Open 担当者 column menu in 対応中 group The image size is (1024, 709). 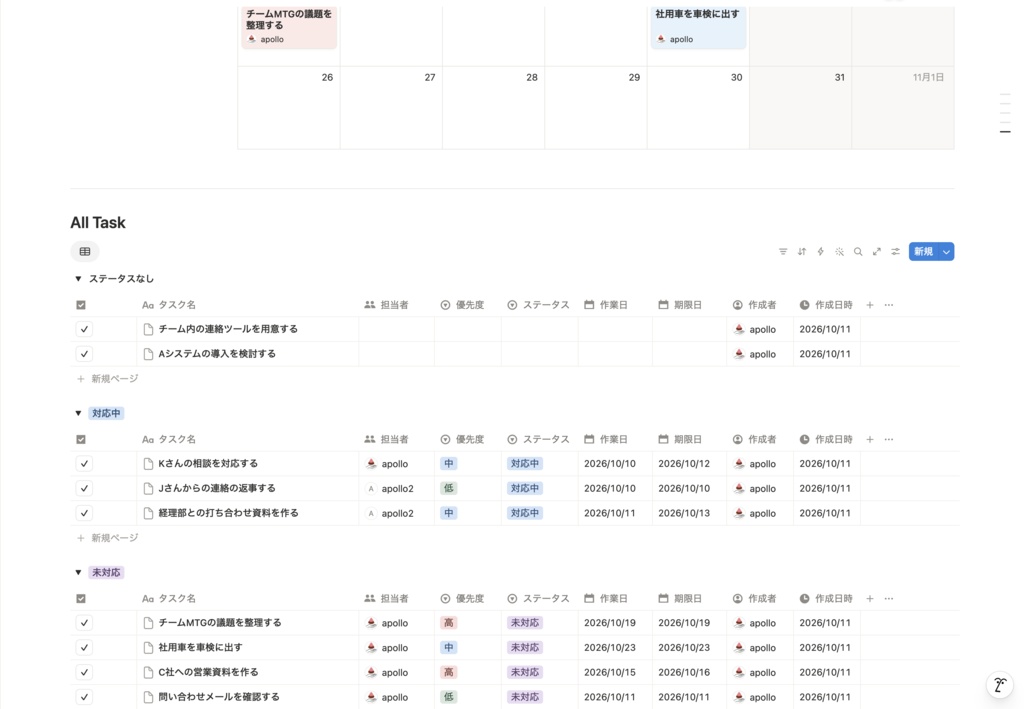(387, 439)
